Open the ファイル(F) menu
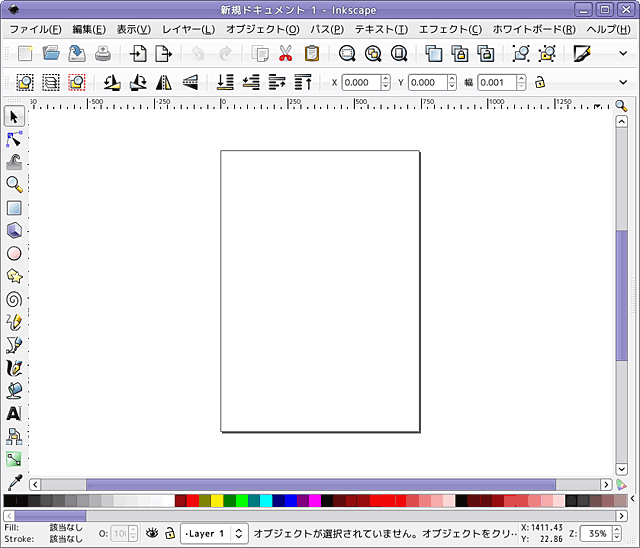Image resolution: width=640 pixels, height=548 pixels. 35,29
